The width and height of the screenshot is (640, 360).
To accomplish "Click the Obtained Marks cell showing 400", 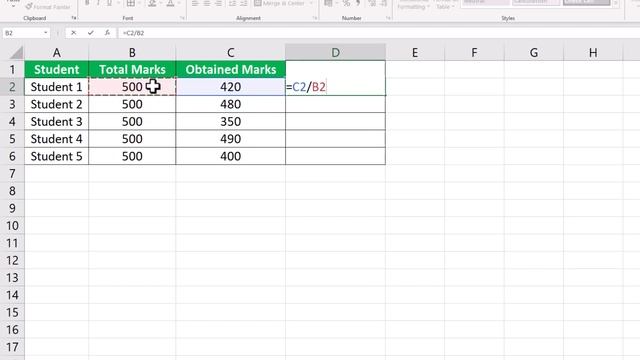I will tap(231, 156).
